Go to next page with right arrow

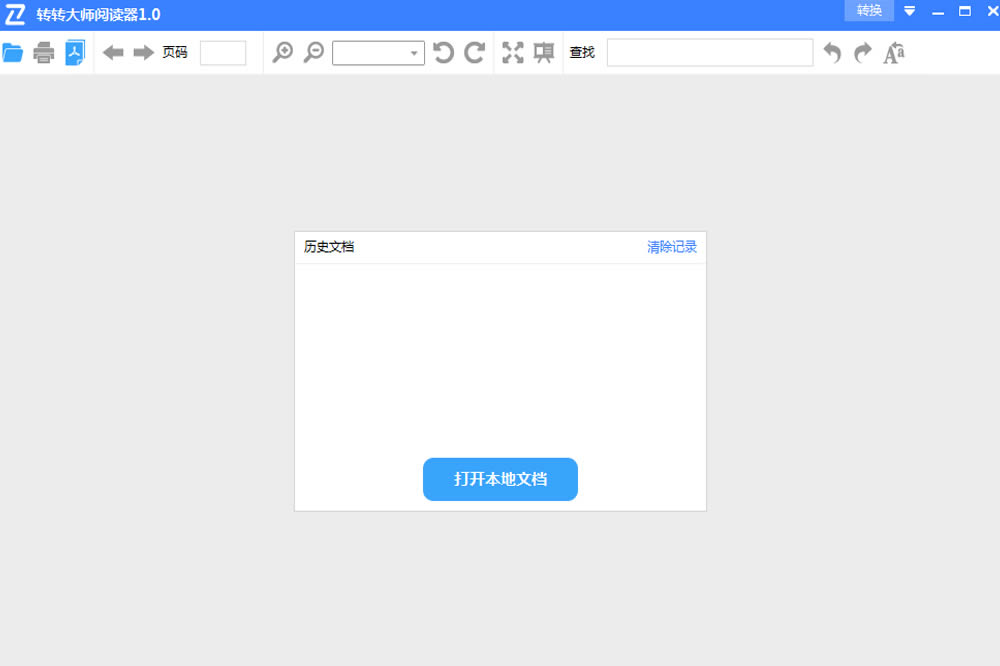point(144,53)
